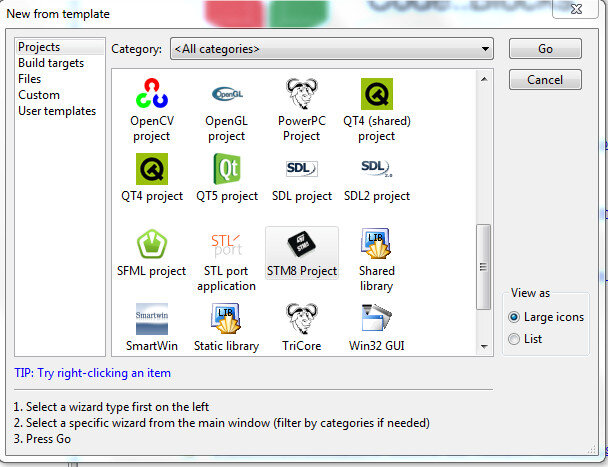
Task: Choose the SFML project icon
Action: pyautogui.click(x=152, y=244)
